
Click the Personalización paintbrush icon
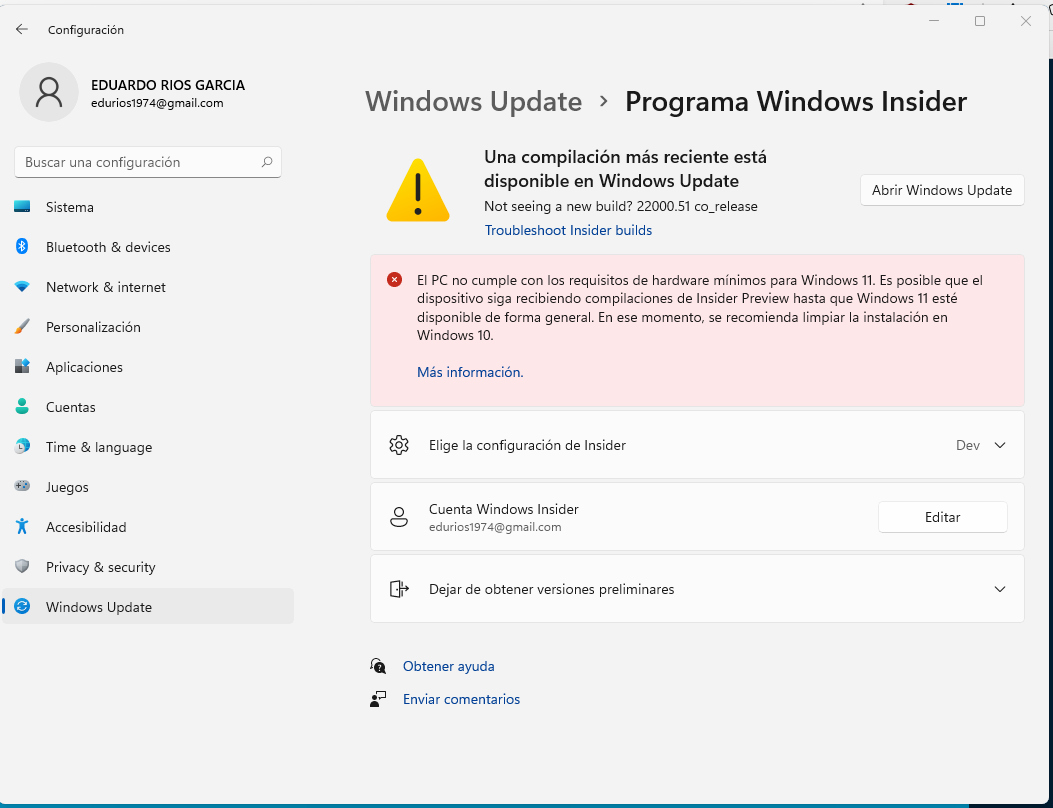tap(22, 327)
